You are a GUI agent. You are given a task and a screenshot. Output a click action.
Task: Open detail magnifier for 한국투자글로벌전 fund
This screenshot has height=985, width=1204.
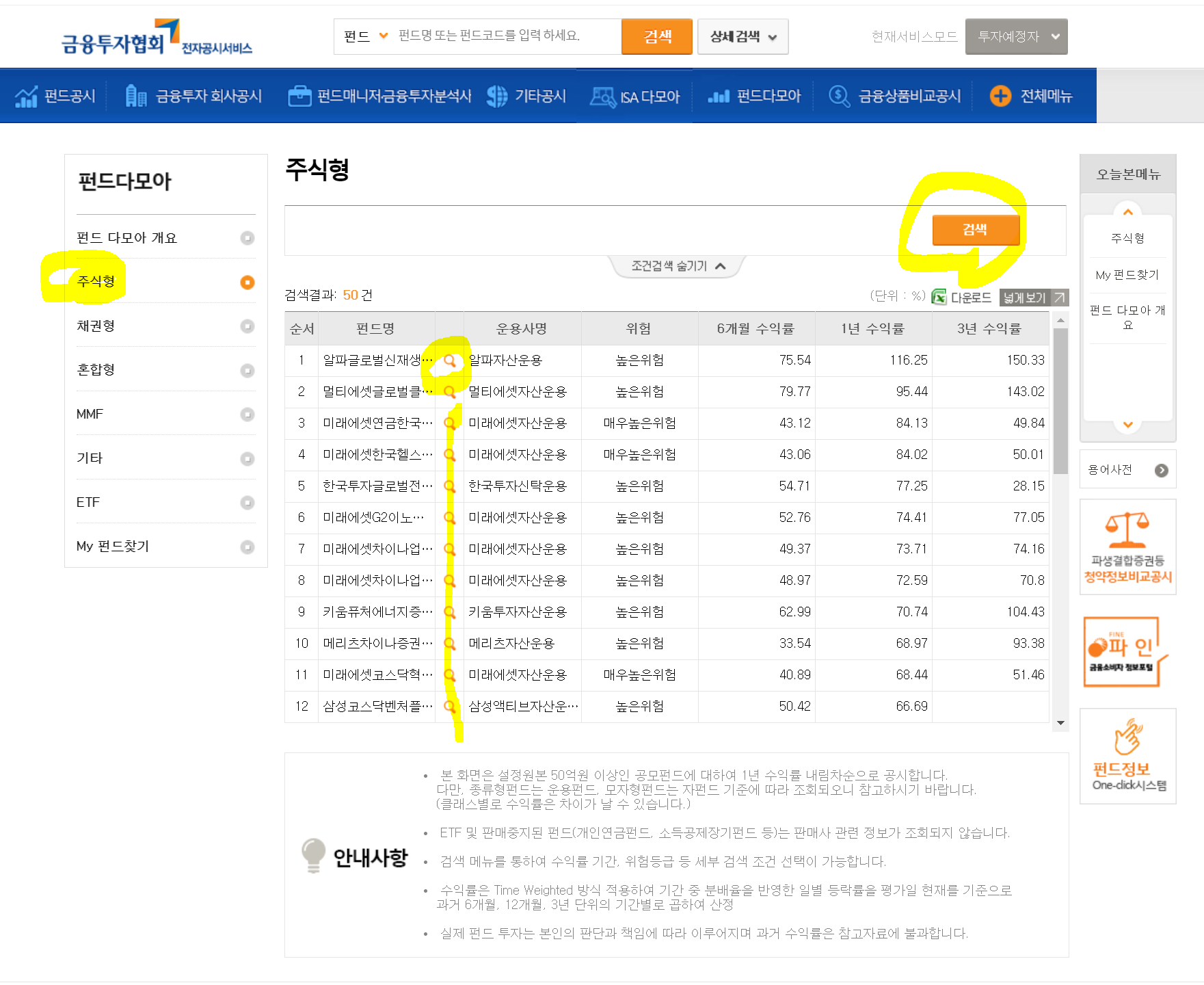click(x=449, y=486)
